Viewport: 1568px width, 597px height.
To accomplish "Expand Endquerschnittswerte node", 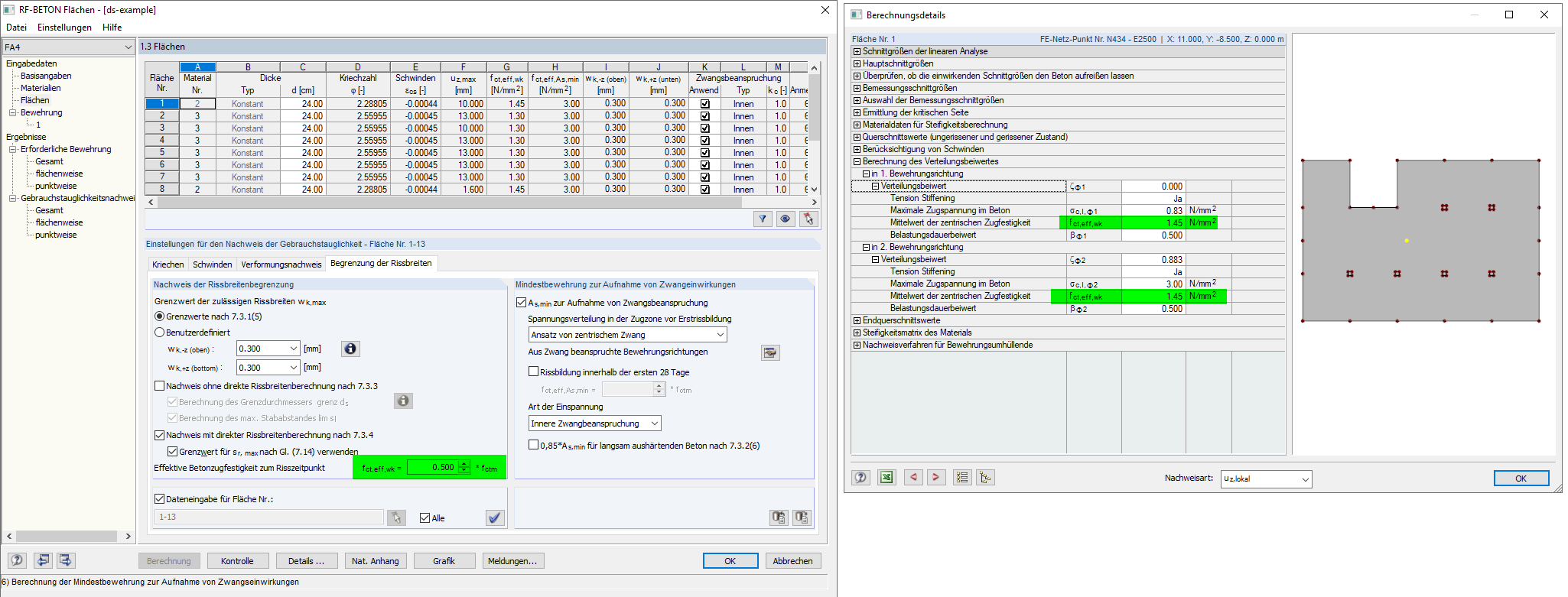I will click(857, 321).
